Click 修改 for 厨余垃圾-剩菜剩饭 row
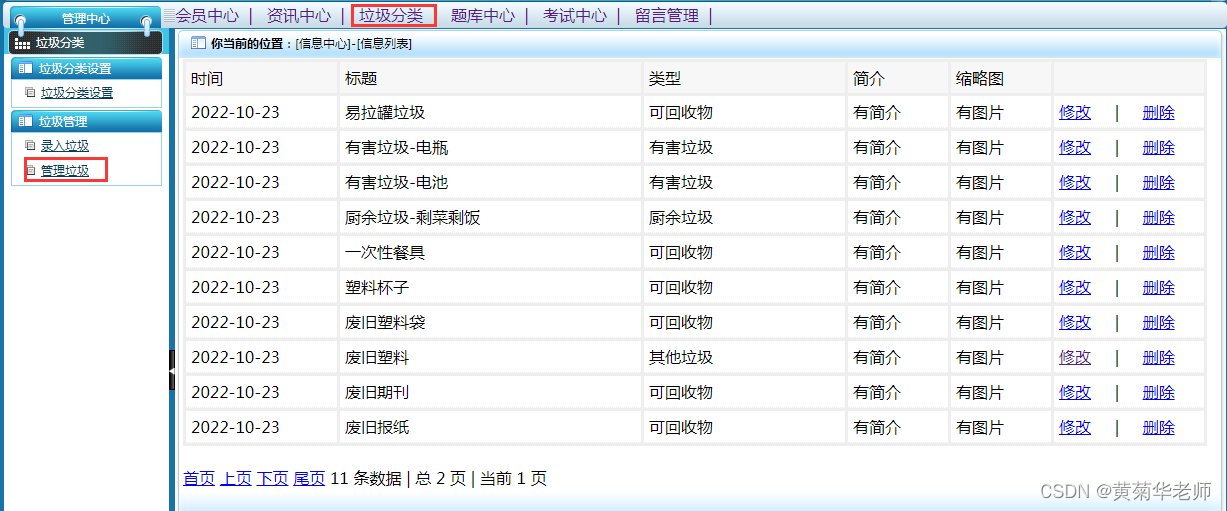 [1075, 218]
